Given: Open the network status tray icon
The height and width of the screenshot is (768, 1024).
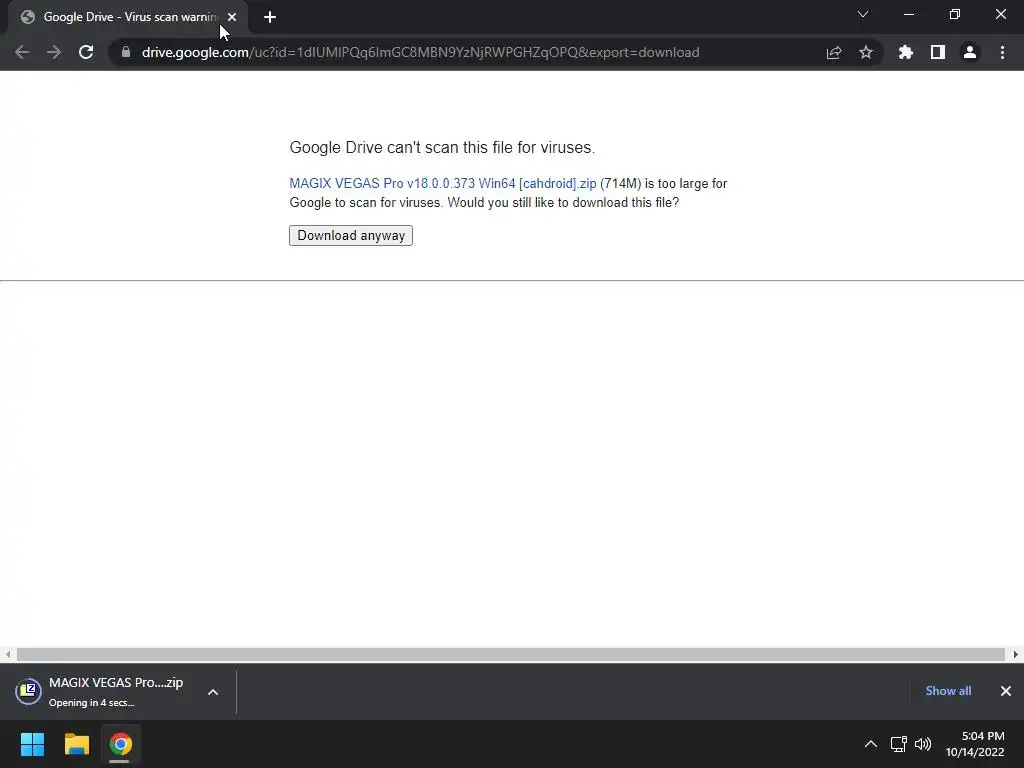Looking at the screenshot, I should click(x=899, y=744).
